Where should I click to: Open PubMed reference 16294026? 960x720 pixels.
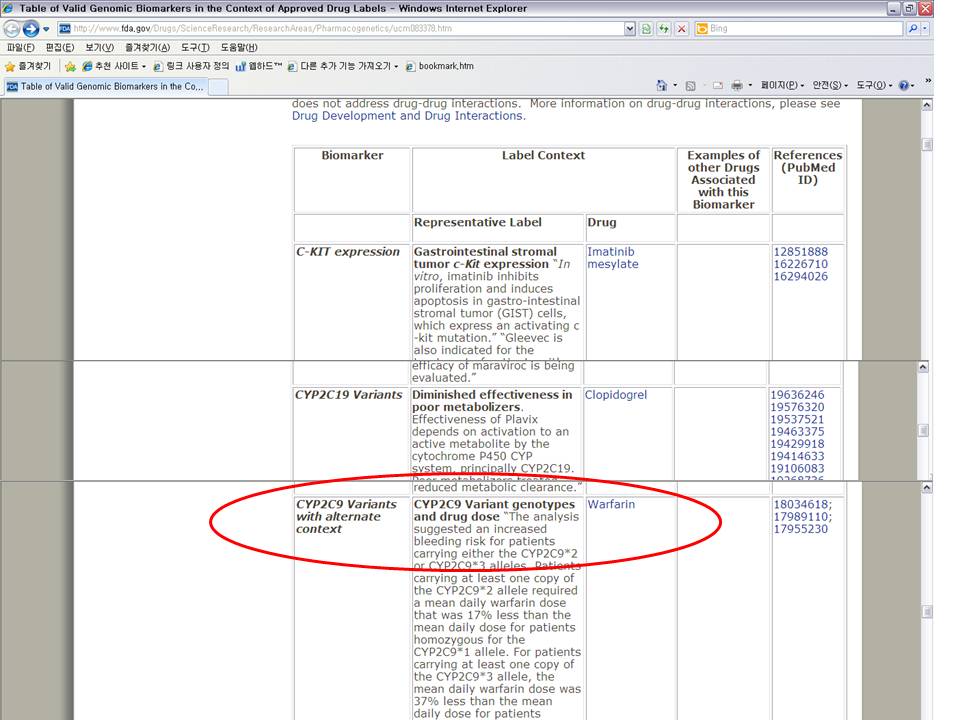click(x=800, y=276)
